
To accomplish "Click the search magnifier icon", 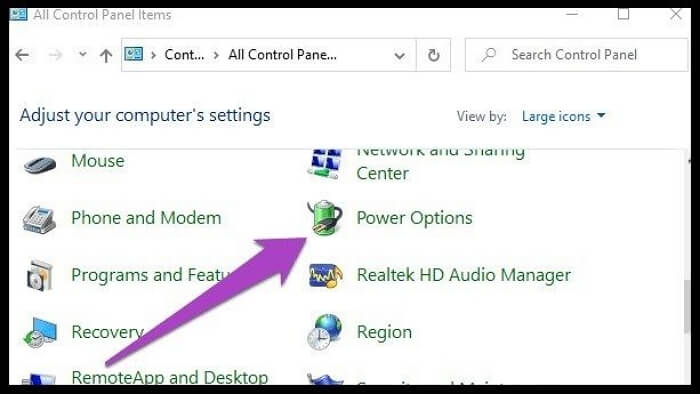I will 489,55.
